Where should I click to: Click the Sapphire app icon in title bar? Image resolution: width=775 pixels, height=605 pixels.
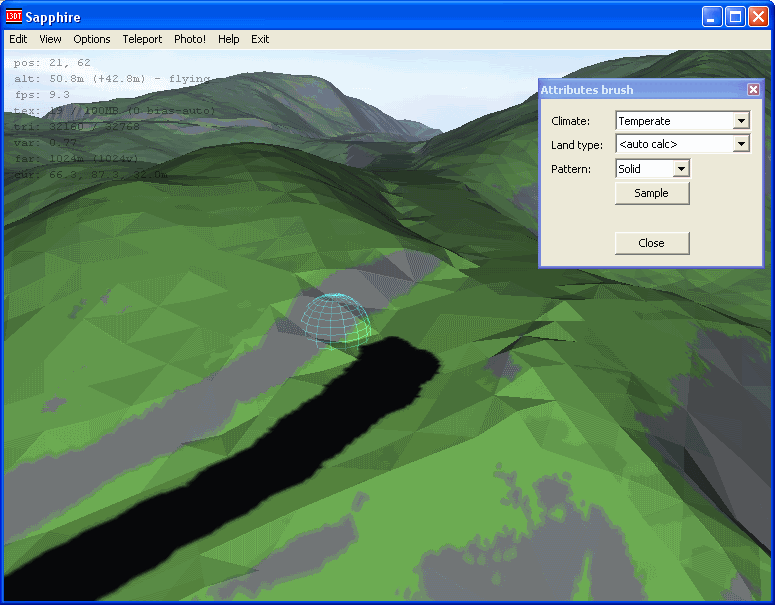pos(14,17)
